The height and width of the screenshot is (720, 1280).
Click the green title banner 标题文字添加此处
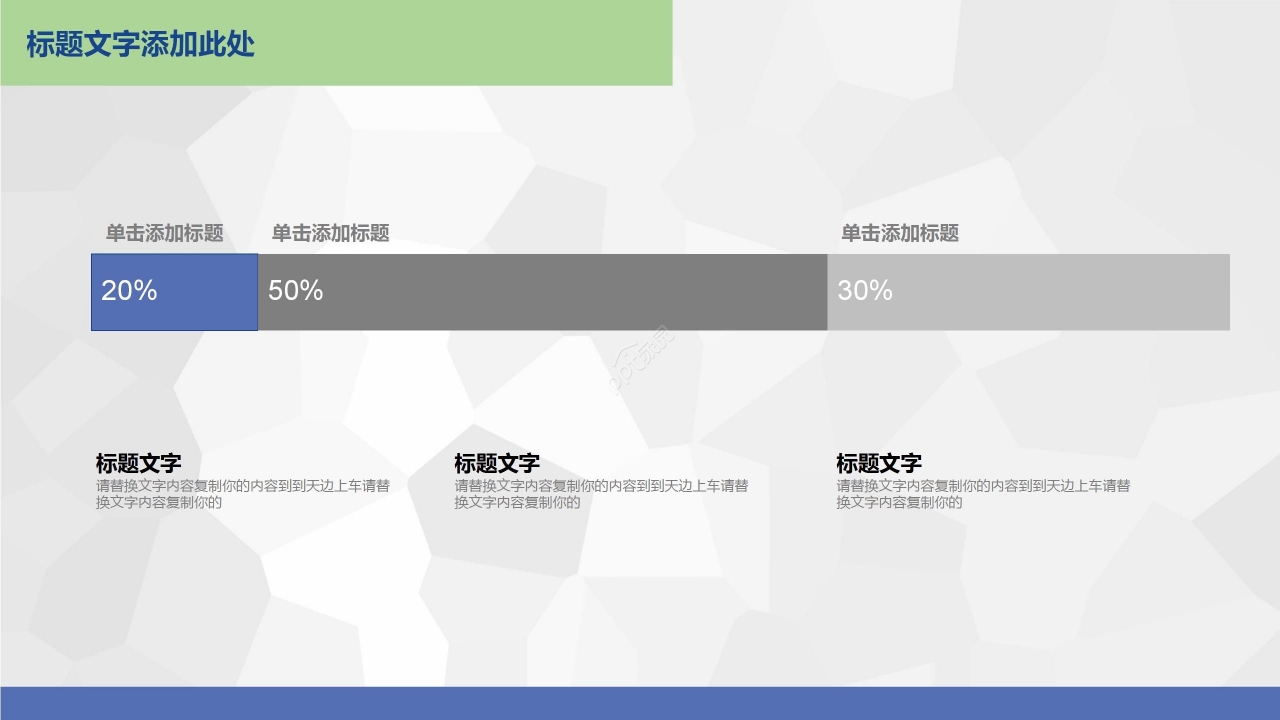[x=140, y=43]
